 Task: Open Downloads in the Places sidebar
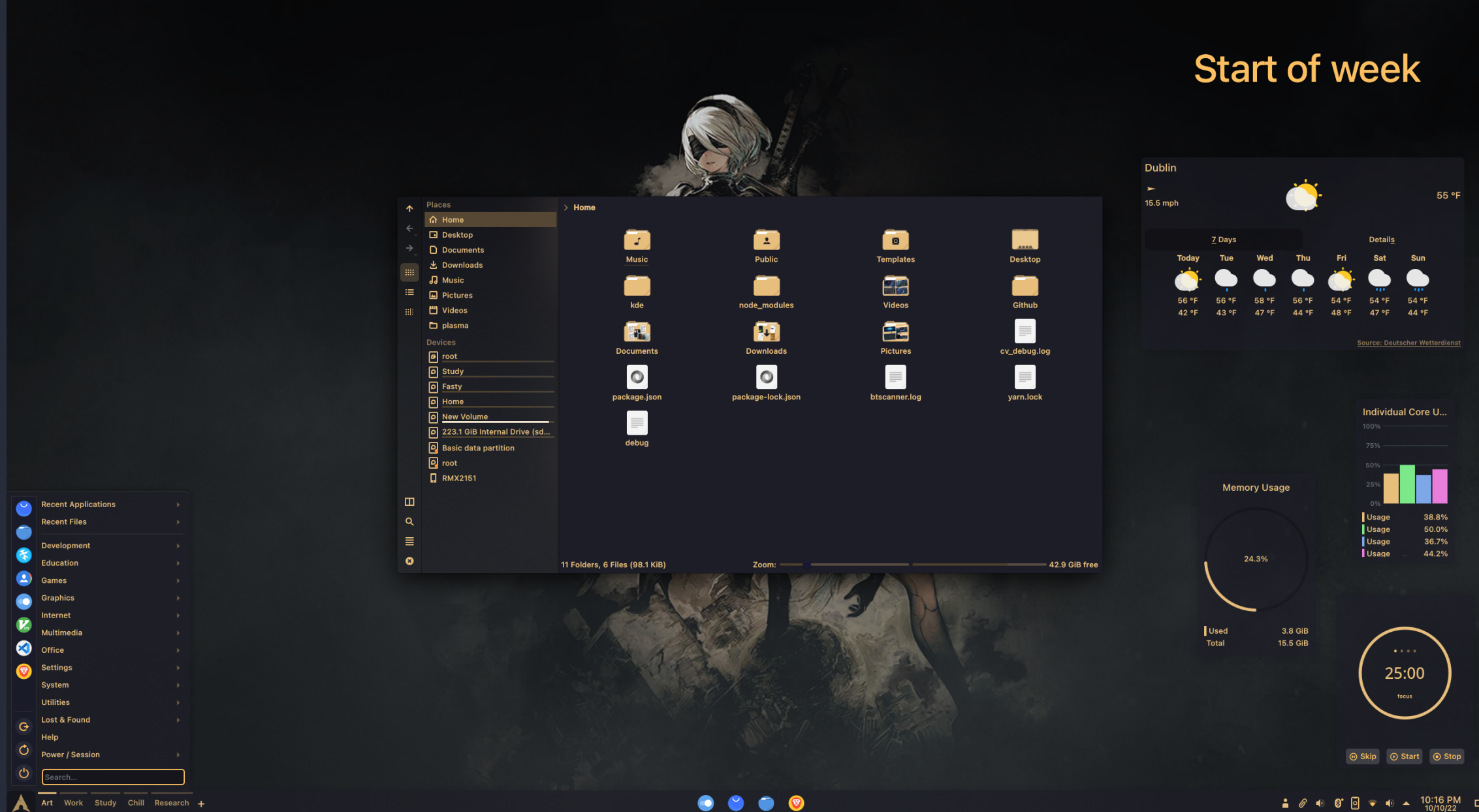click(490, 265)
